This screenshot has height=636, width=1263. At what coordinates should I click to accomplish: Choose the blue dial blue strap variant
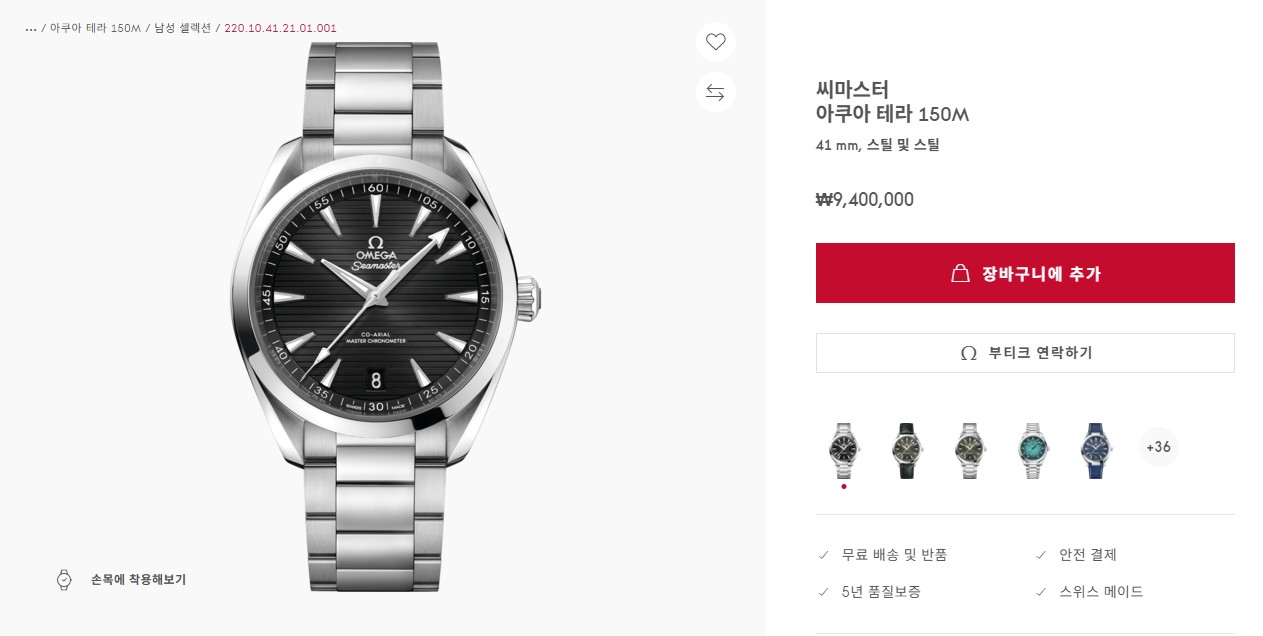point(1096,451)
